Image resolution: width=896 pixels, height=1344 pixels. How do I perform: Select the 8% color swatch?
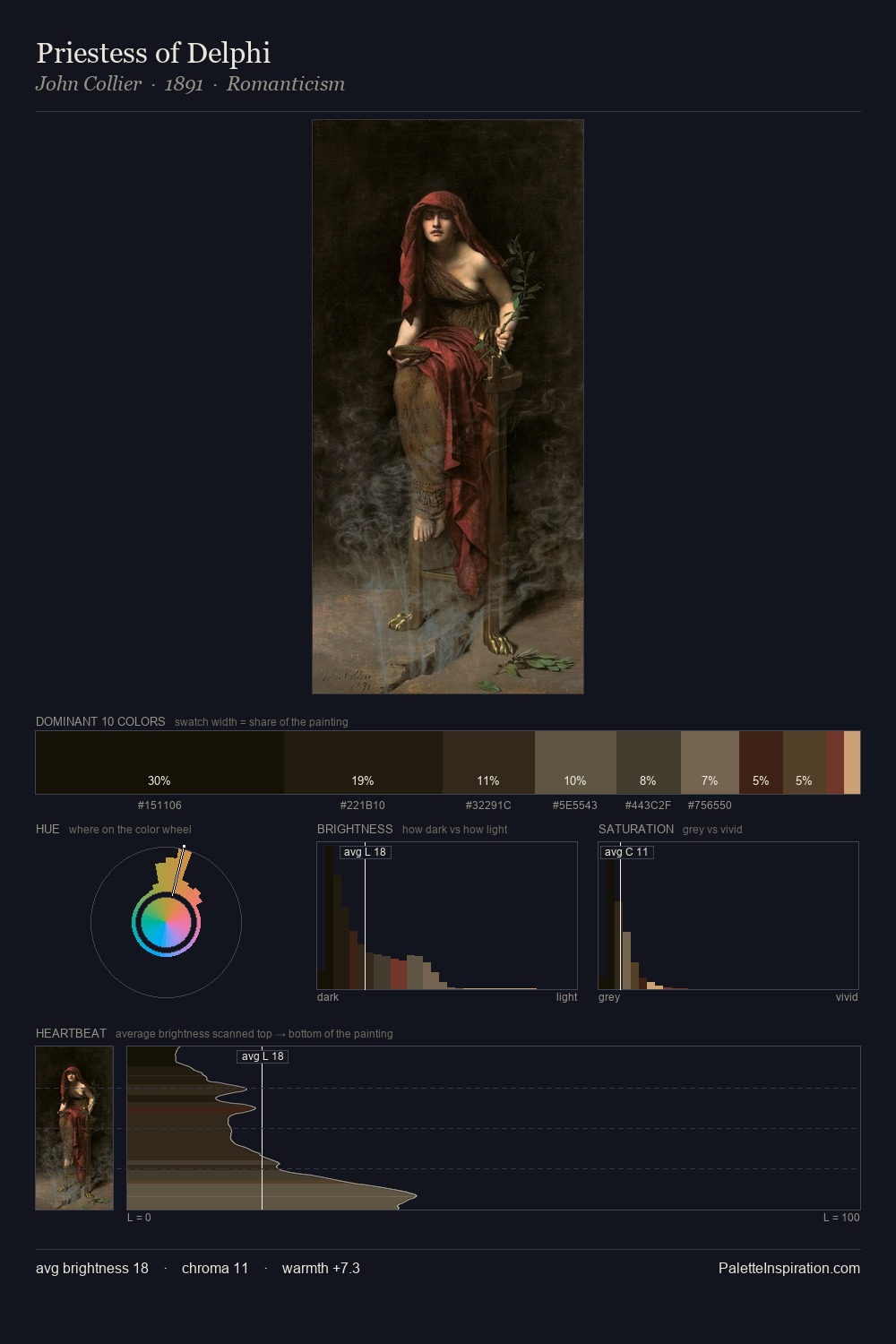click(x=649, y=762)
